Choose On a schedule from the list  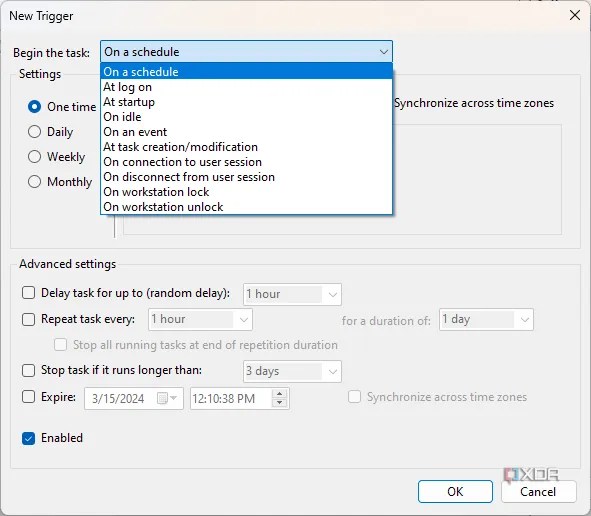coord(246,72)
